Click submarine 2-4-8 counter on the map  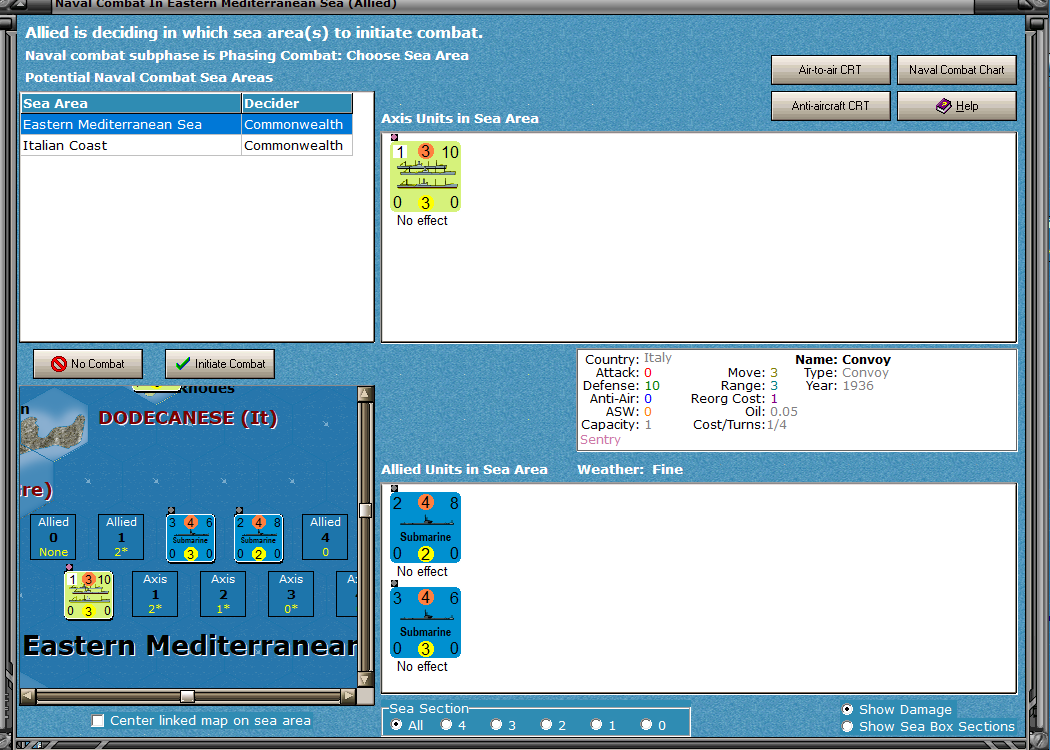coord(258,538)
